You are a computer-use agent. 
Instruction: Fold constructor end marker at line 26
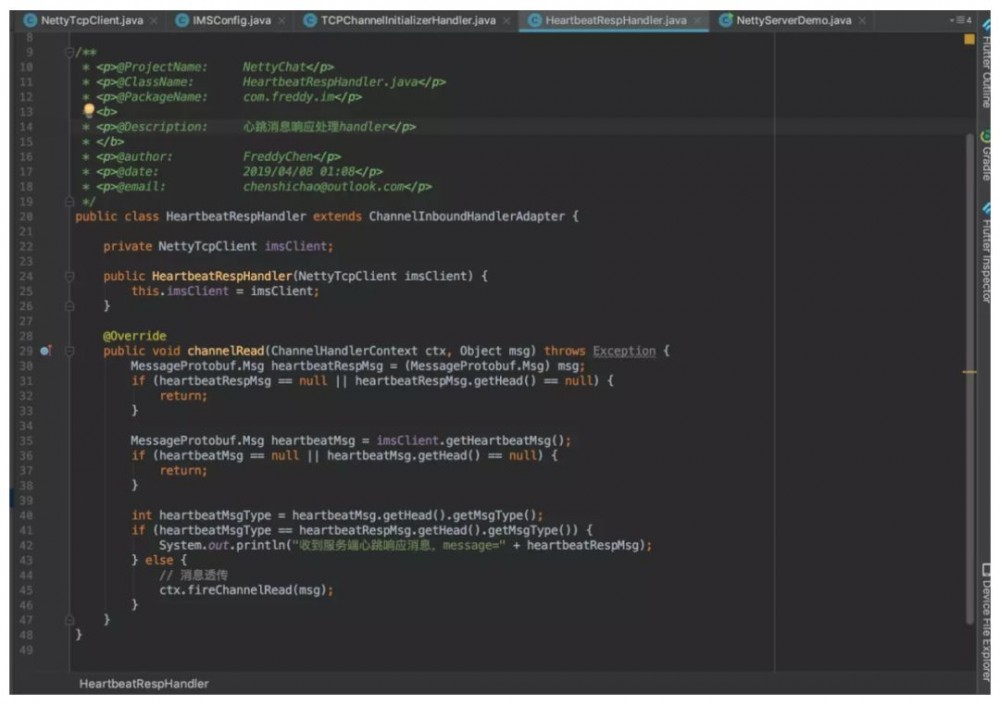point(69,306)
